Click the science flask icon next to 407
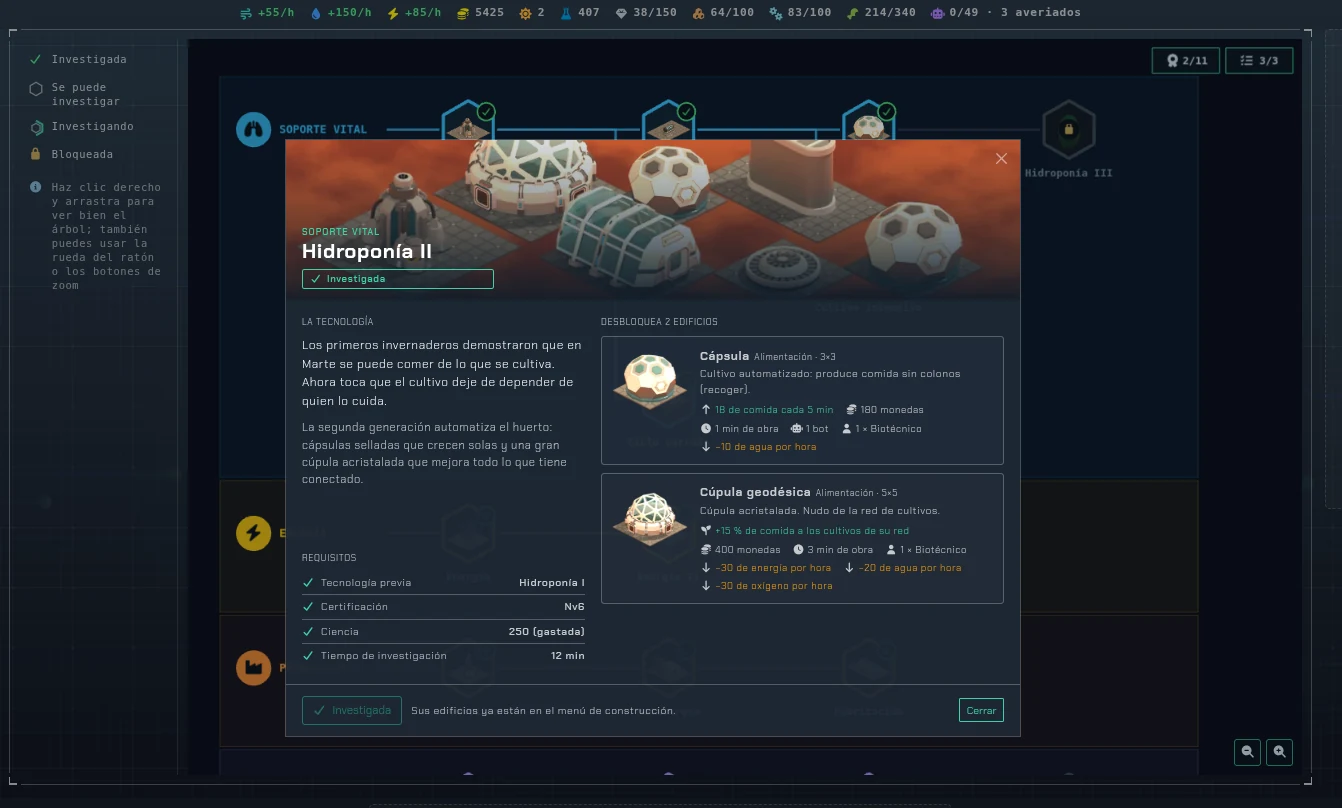 [566, 13]
